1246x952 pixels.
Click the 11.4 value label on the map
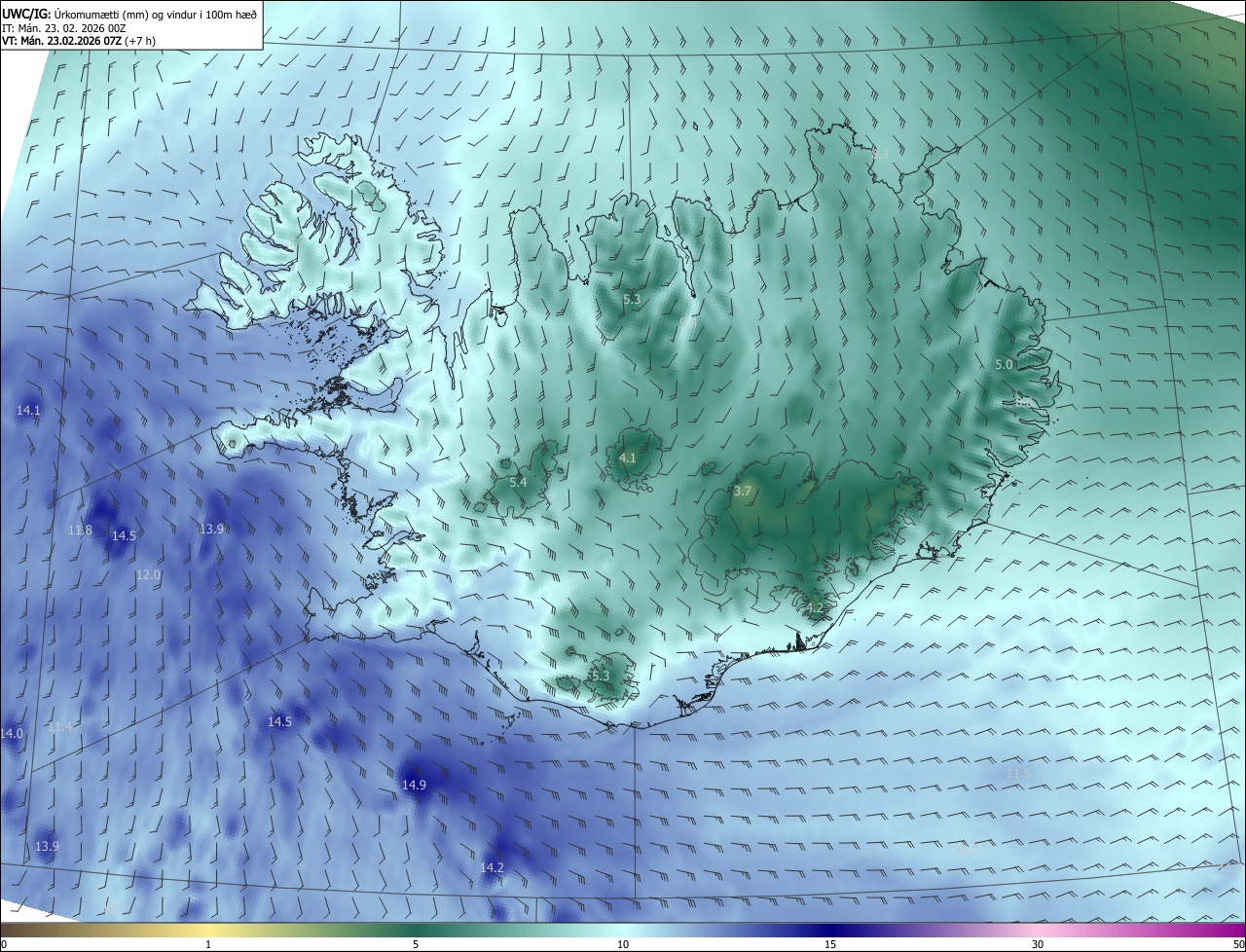click(60, 727)
